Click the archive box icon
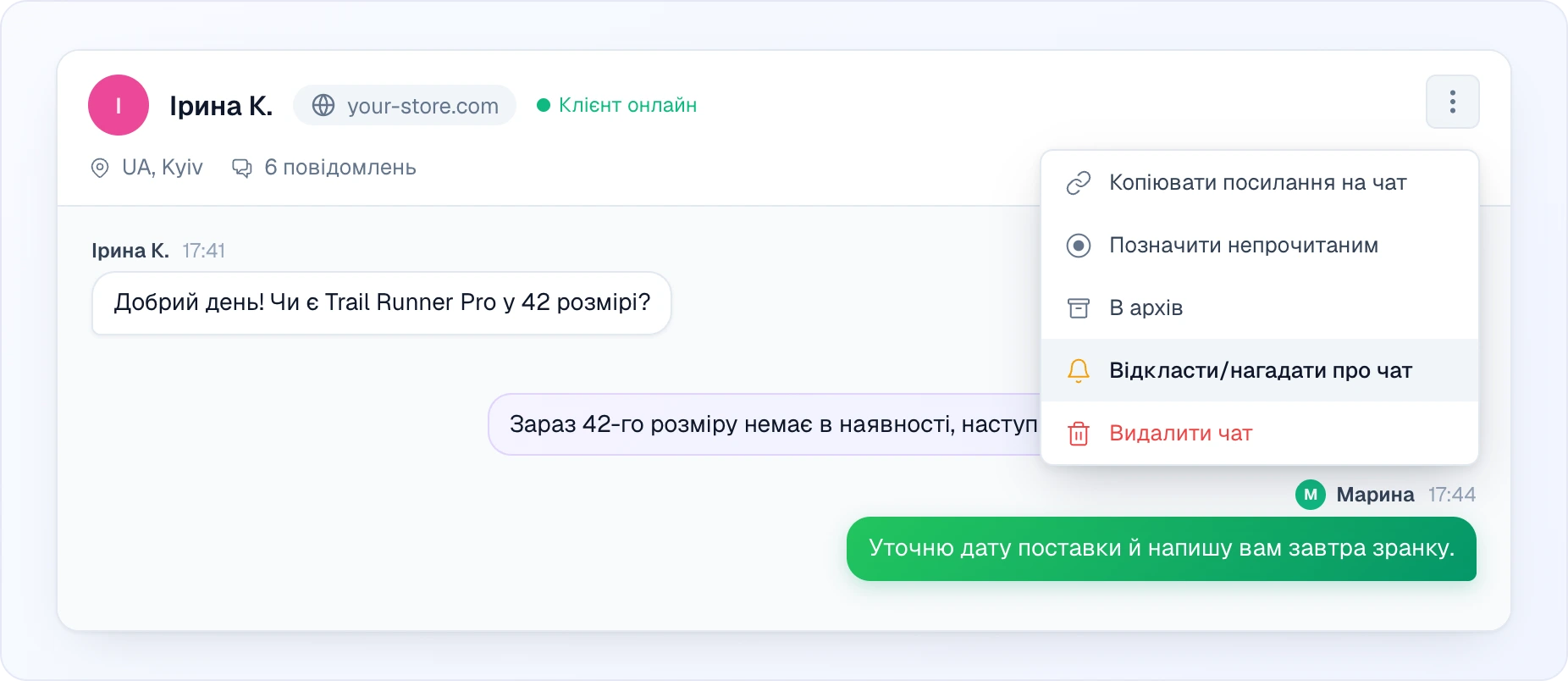 point(1078,308)
